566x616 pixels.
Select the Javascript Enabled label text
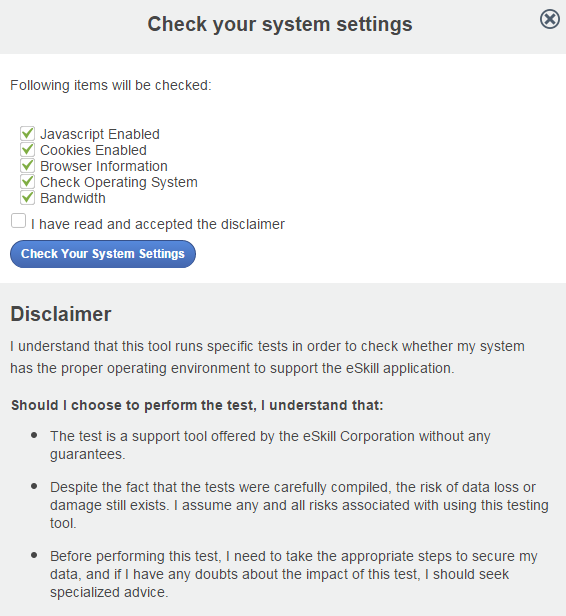click(100, 134)
